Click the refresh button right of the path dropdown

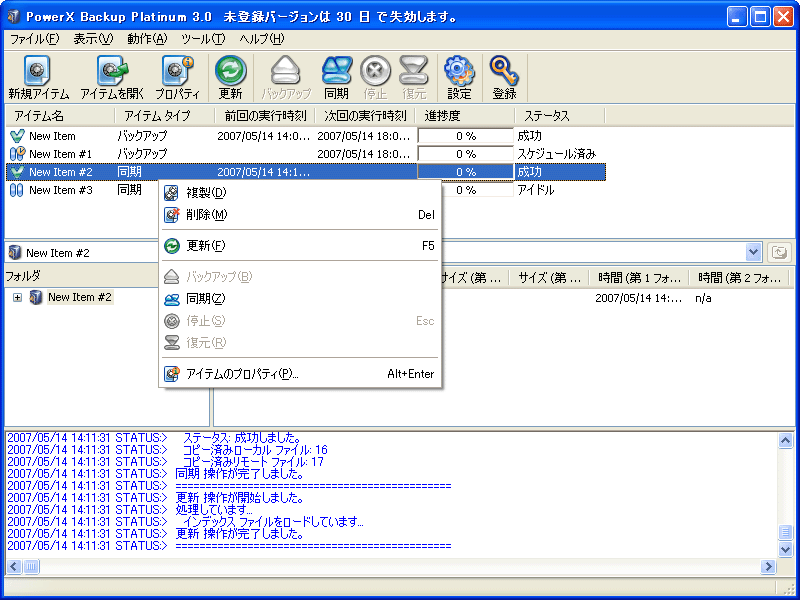click(779, 252)
